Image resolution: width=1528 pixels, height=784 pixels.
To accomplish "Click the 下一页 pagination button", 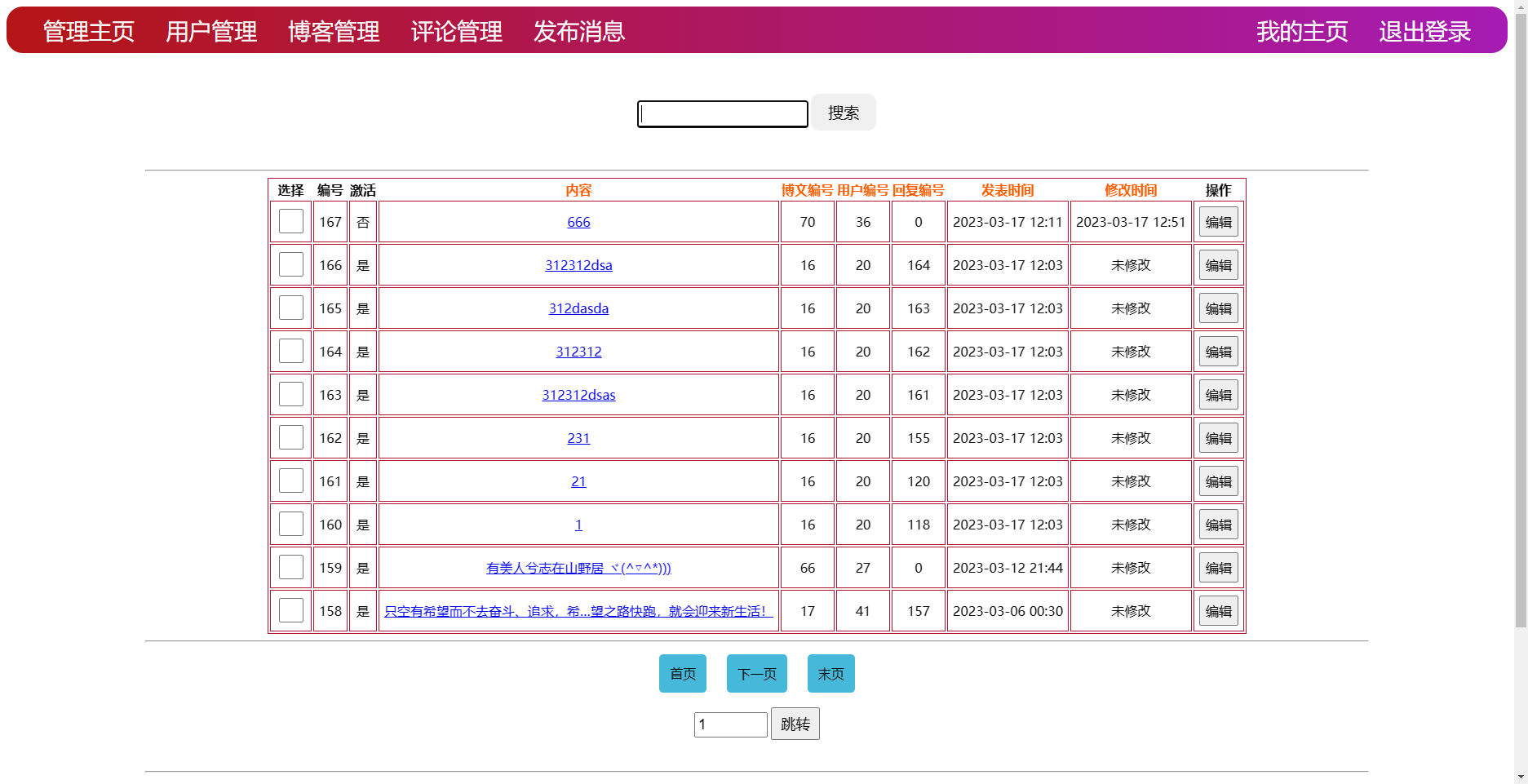I will click(756, 674).
